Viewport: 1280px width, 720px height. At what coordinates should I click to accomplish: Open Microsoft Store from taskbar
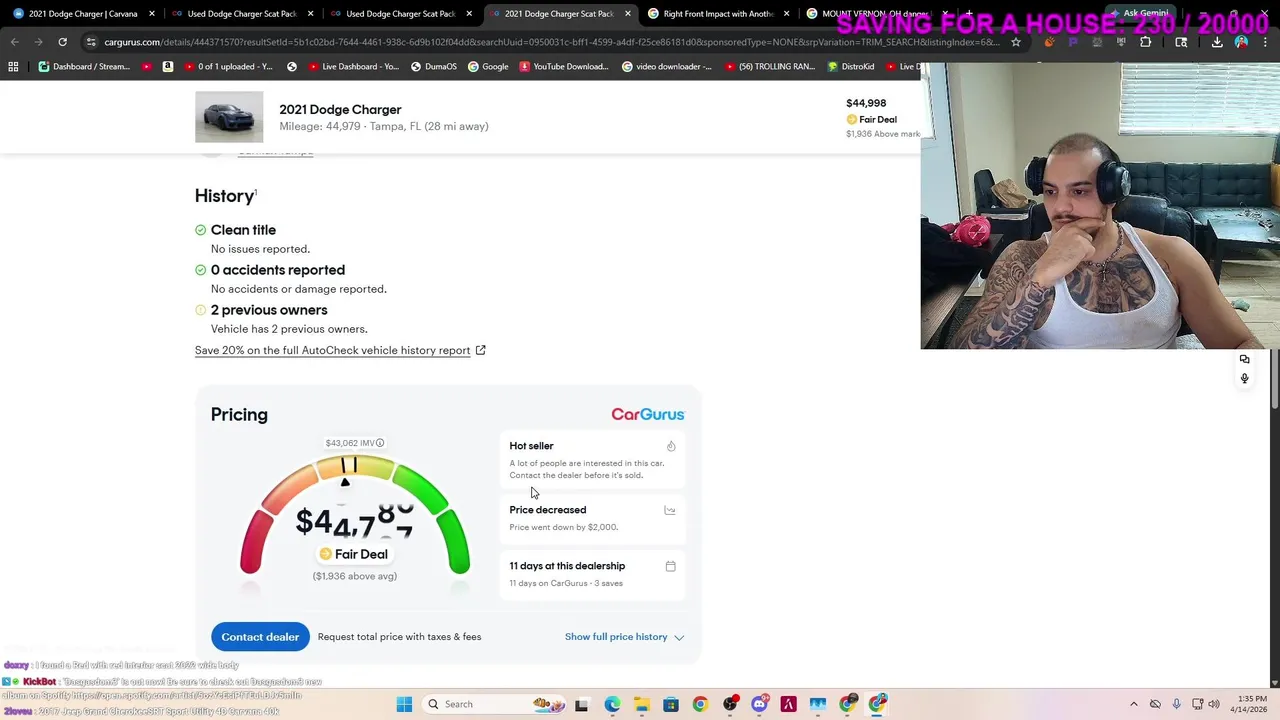click(x=671, y=704)
